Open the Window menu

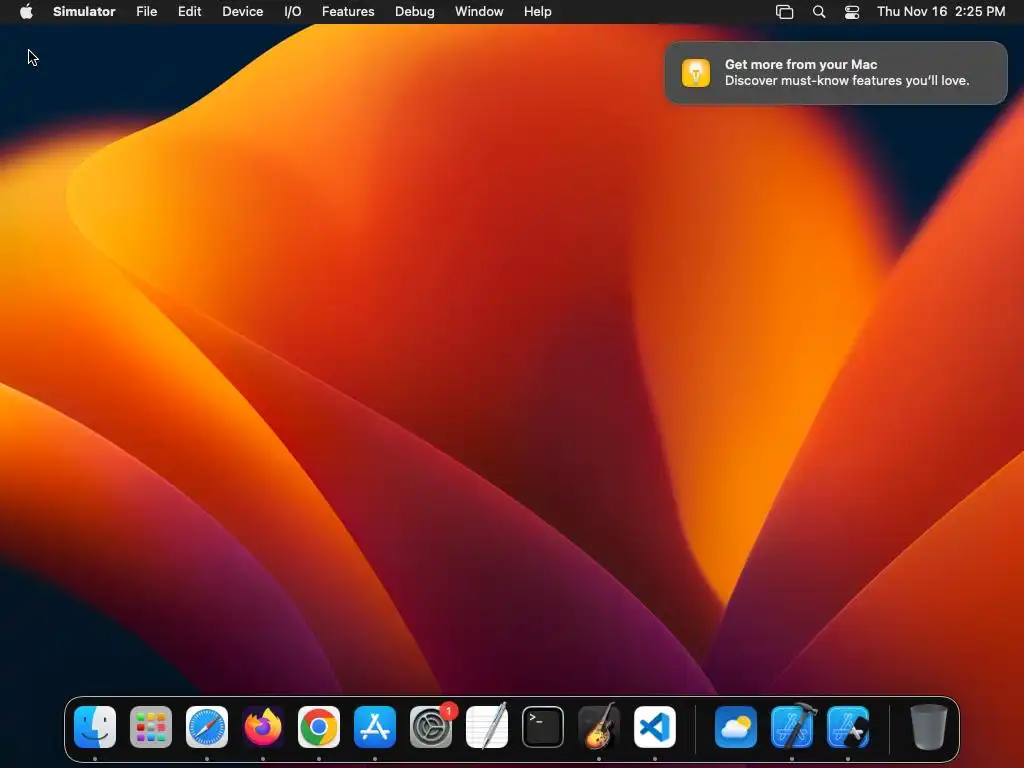(x=479, y=12)
